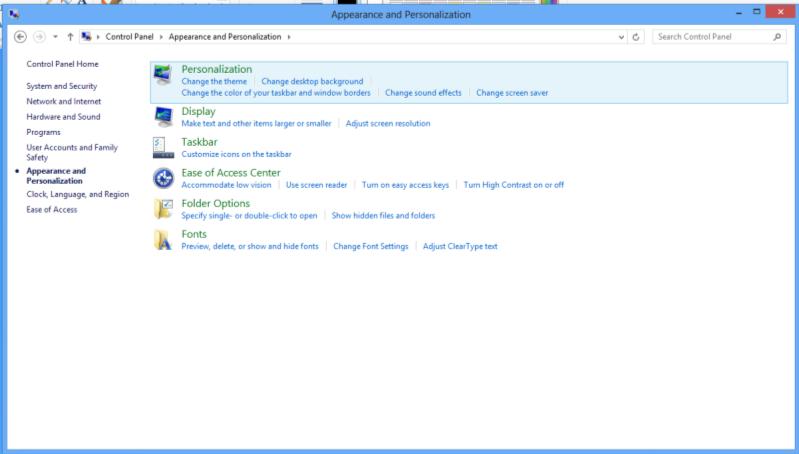Click the search magnifier icon
This screenshot has height=454, width=799.
tap(777, 37)
